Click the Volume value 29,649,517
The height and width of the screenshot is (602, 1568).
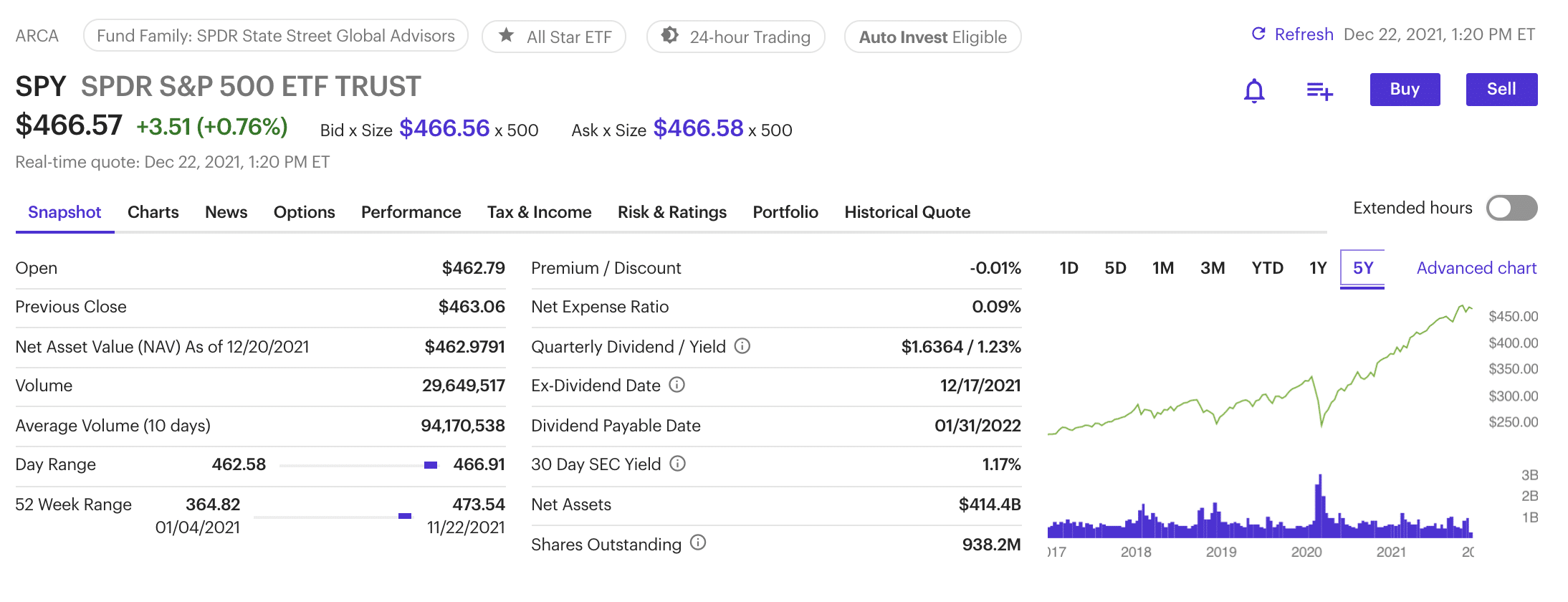point(464,386)
